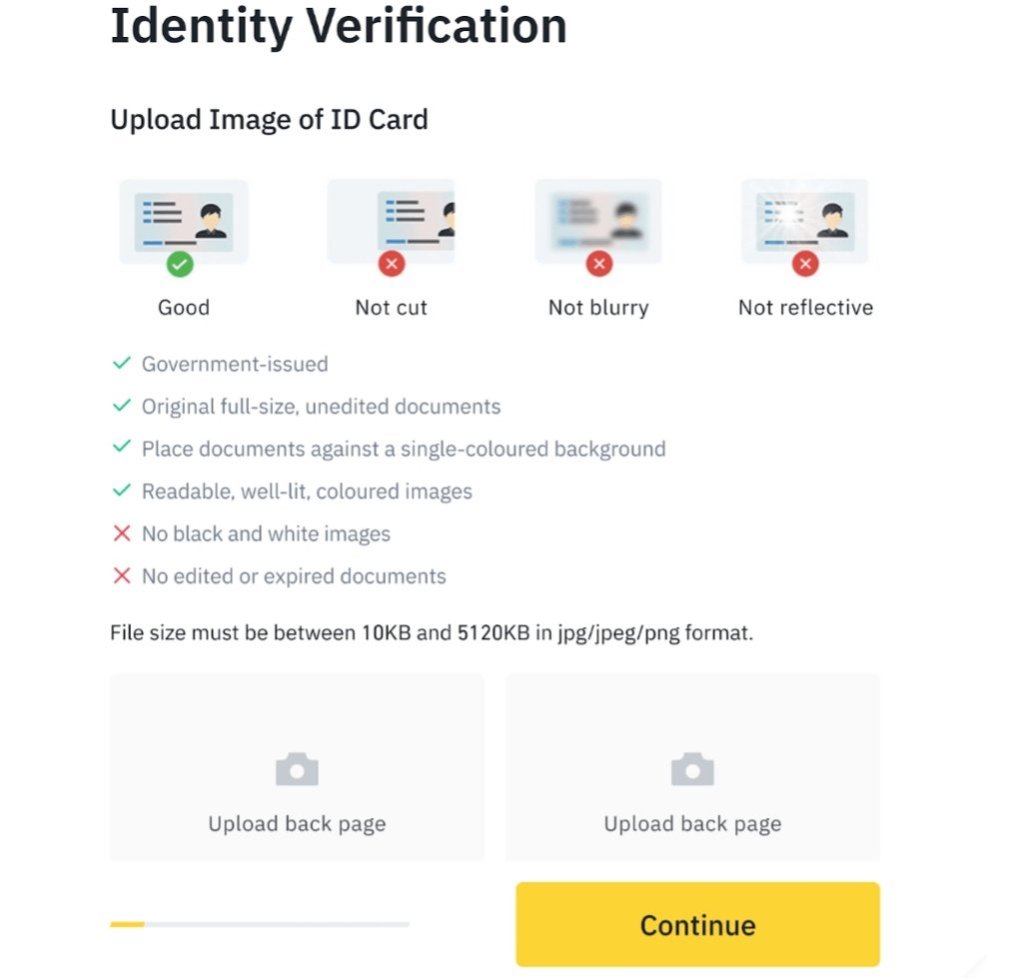Click the camera icon in the right upload box
This screenshot has height=978, width=1024.
pos(692,769)
